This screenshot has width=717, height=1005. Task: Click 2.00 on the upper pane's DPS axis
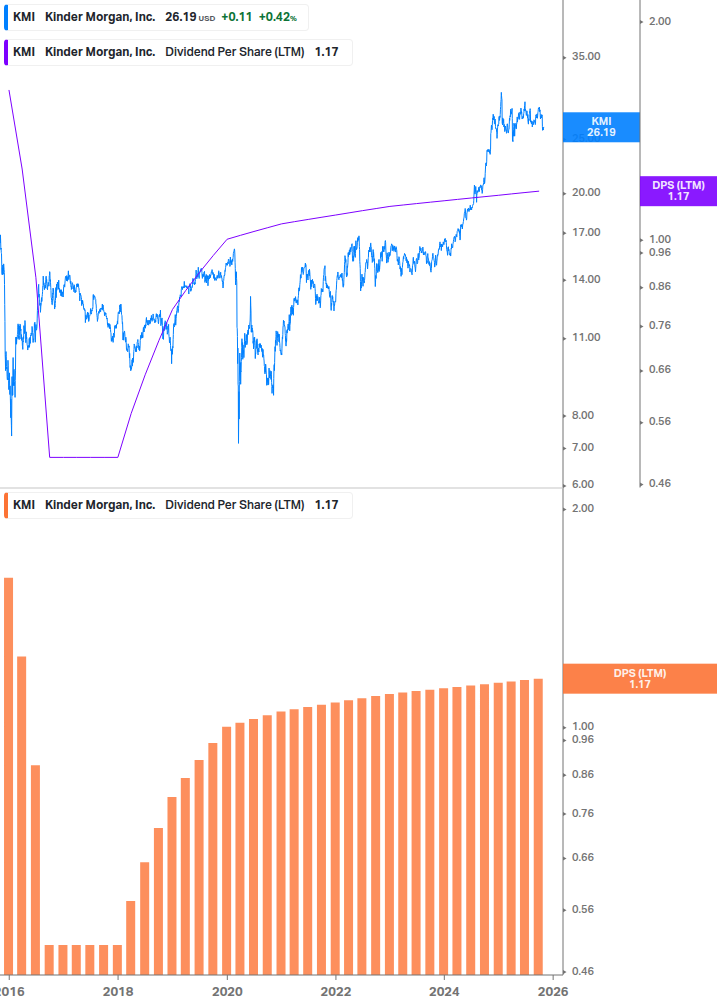tap(659, 21)
